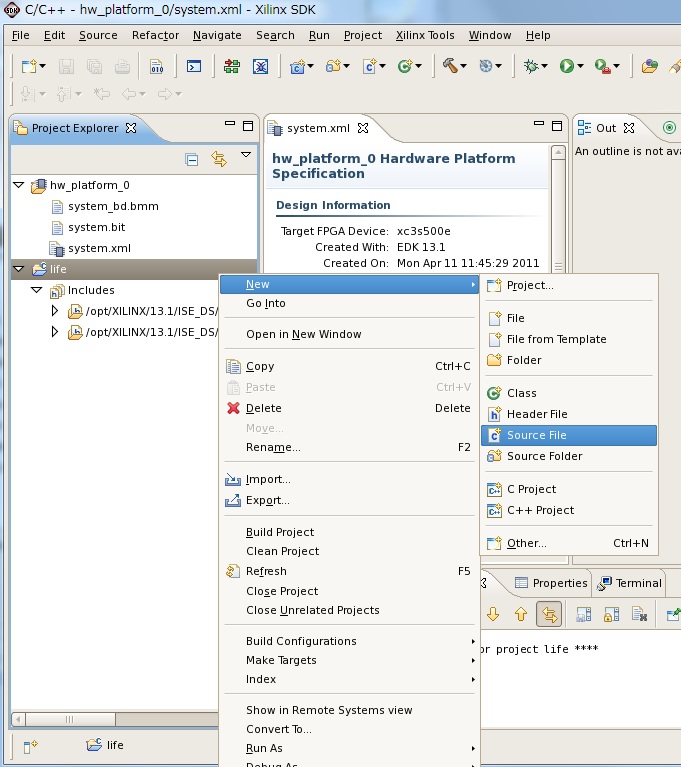Click Copy in the context menu
681x767 pixels.
349,366
